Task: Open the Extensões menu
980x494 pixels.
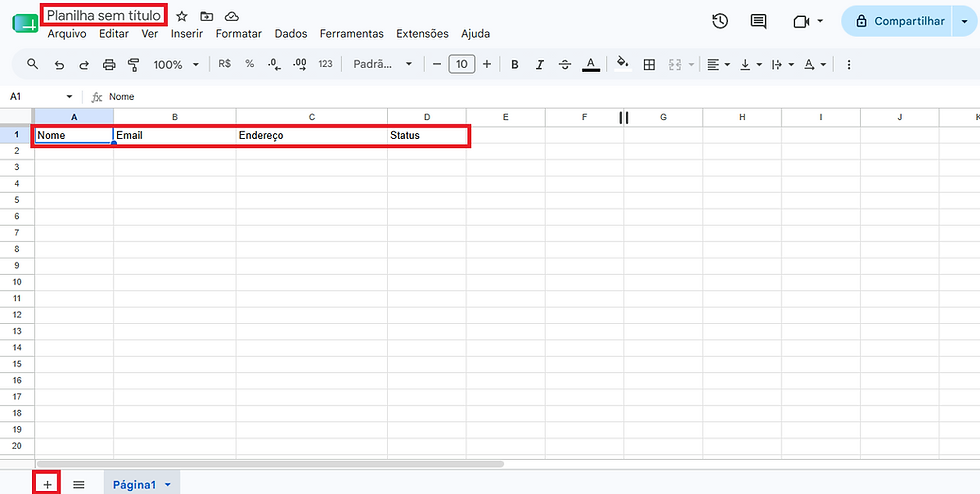Action: pyautogui.click(x=422, y=34)
